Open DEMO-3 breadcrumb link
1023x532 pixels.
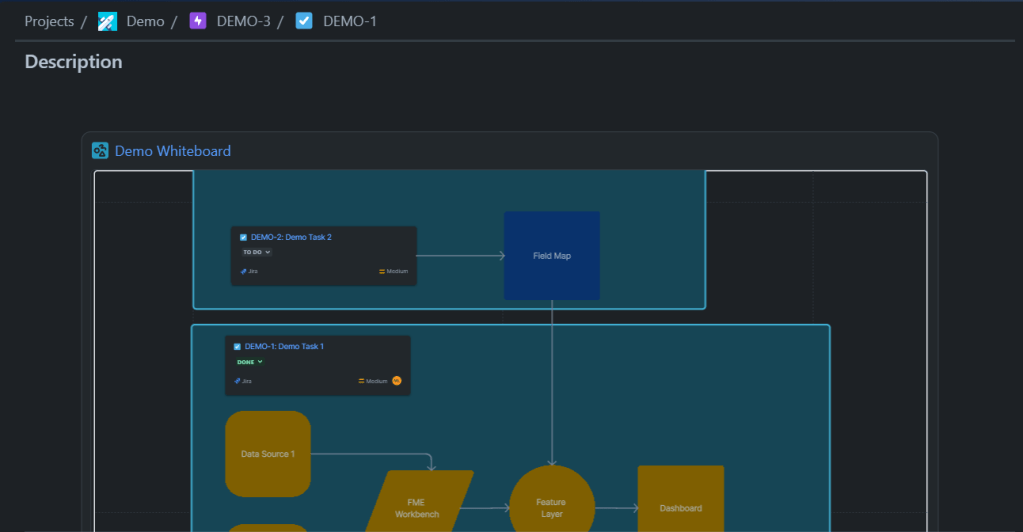point(243,21)
